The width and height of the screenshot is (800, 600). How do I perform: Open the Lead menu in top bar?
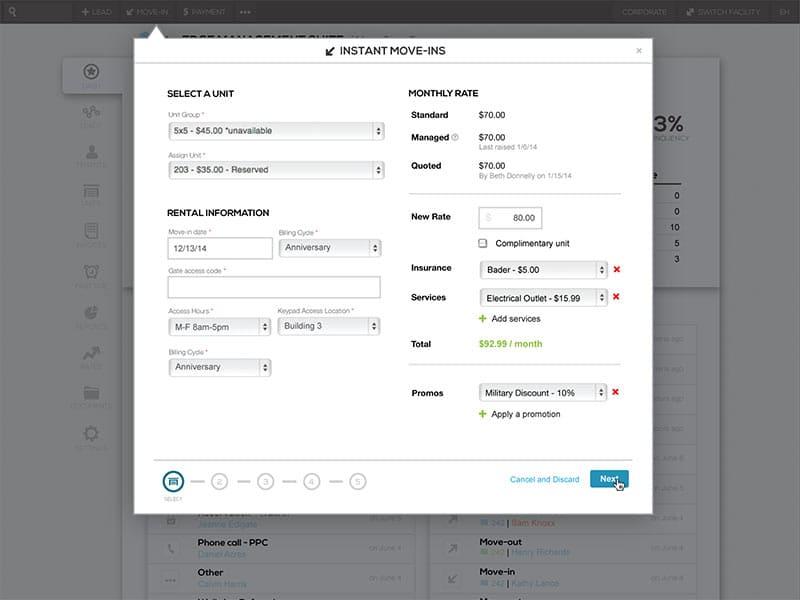click(x=96, y=12)
